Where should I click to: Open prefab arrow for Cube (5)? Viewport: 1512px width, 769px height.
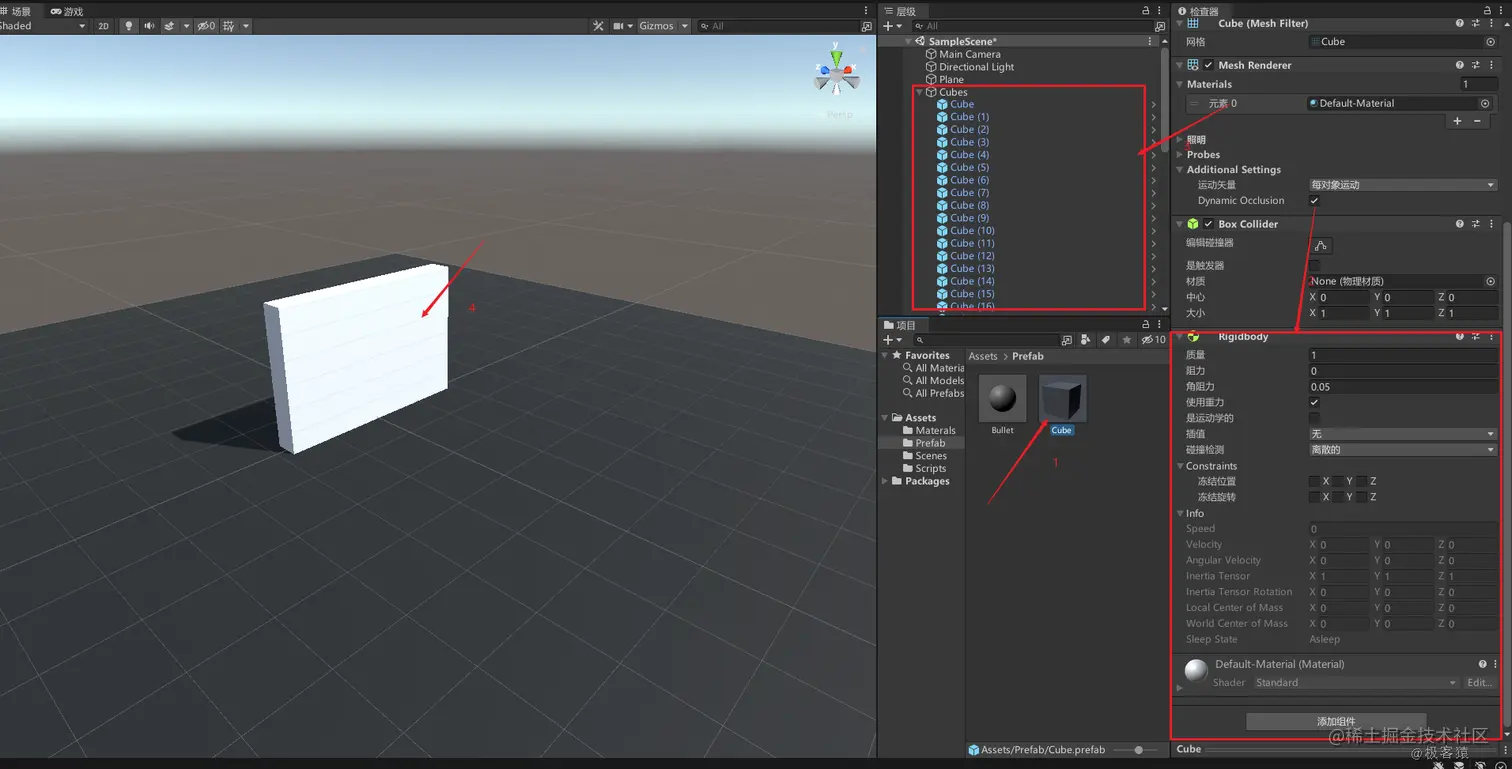coord(1153,168)
